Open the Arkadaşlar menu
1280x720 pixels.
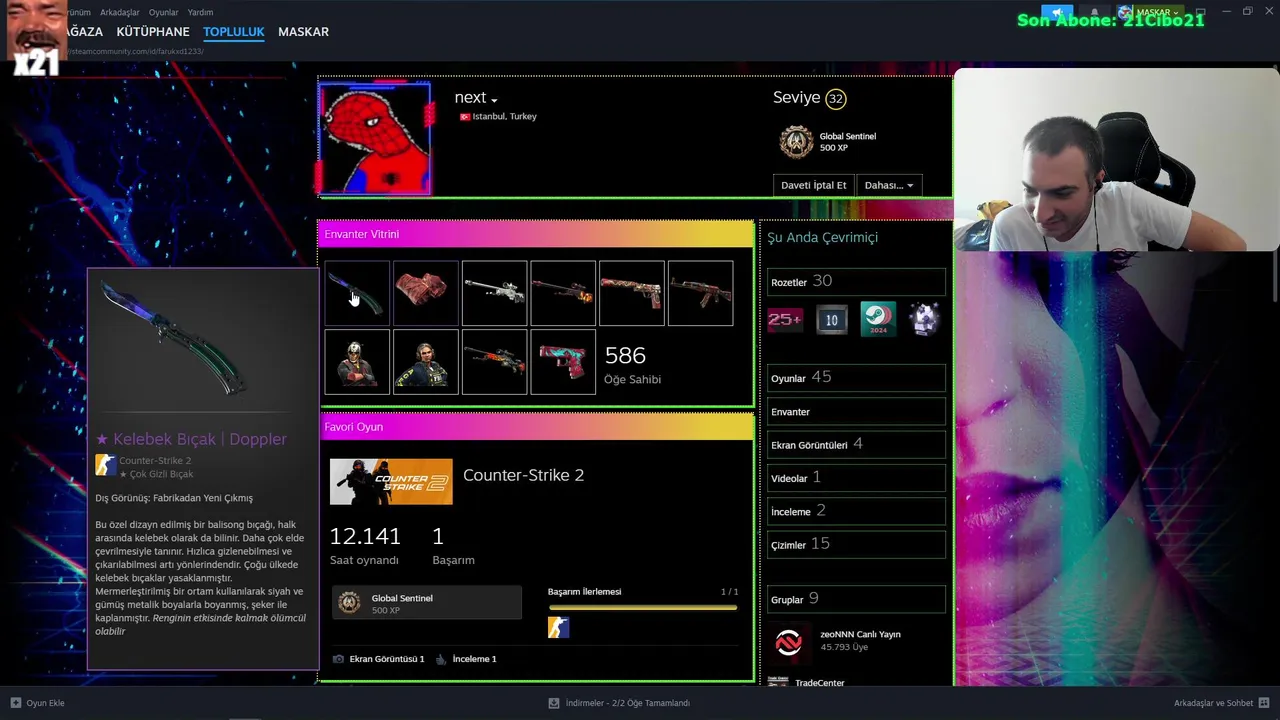(120, 12)
